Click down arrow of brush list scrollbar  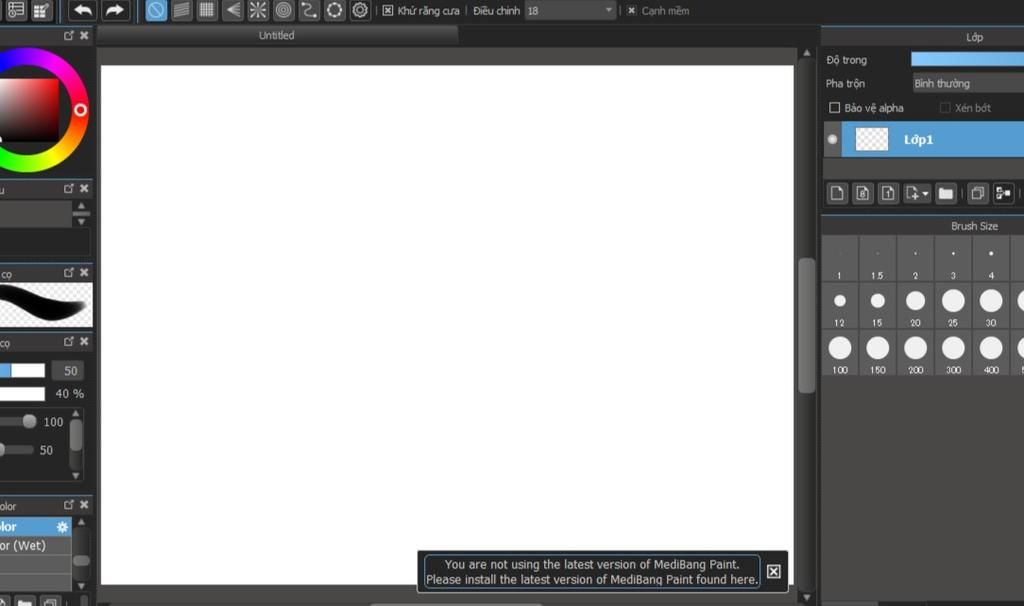pos(81,586)
